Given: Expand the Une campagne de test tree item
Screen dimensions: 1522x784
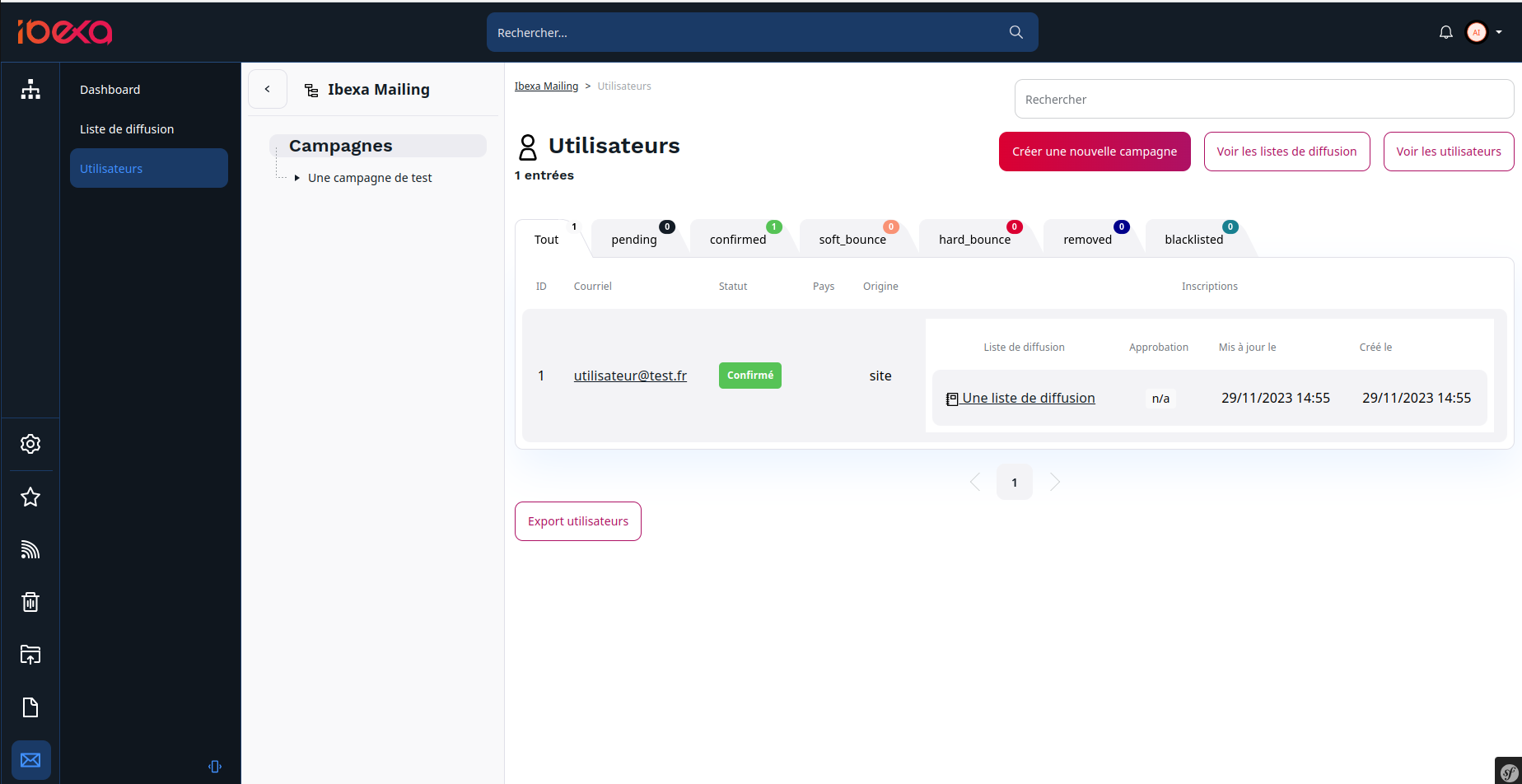Looking at the screenshot, I should [x=296, y=177].
